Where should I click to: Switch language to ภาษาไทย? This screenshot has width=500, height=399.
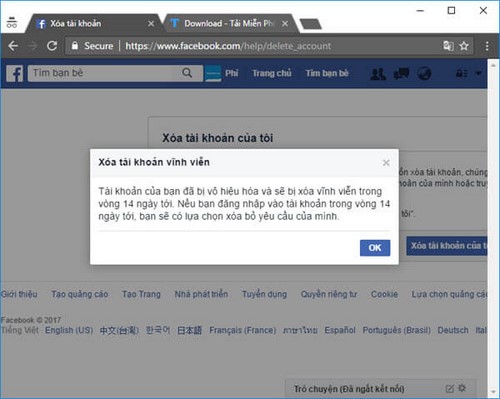click(x=300, y=330)
